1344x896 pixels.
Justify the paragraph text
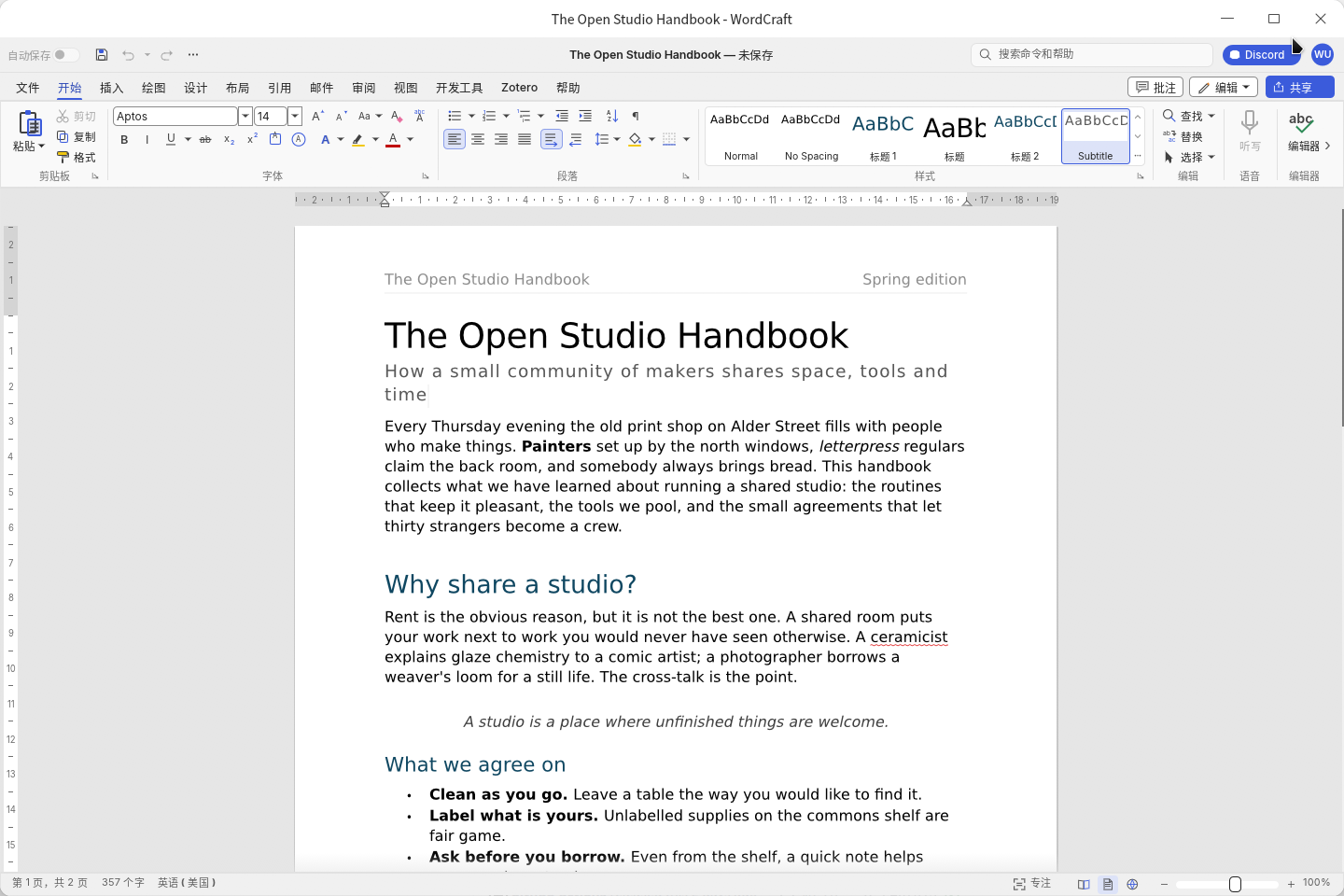click(x=525, y=139)
